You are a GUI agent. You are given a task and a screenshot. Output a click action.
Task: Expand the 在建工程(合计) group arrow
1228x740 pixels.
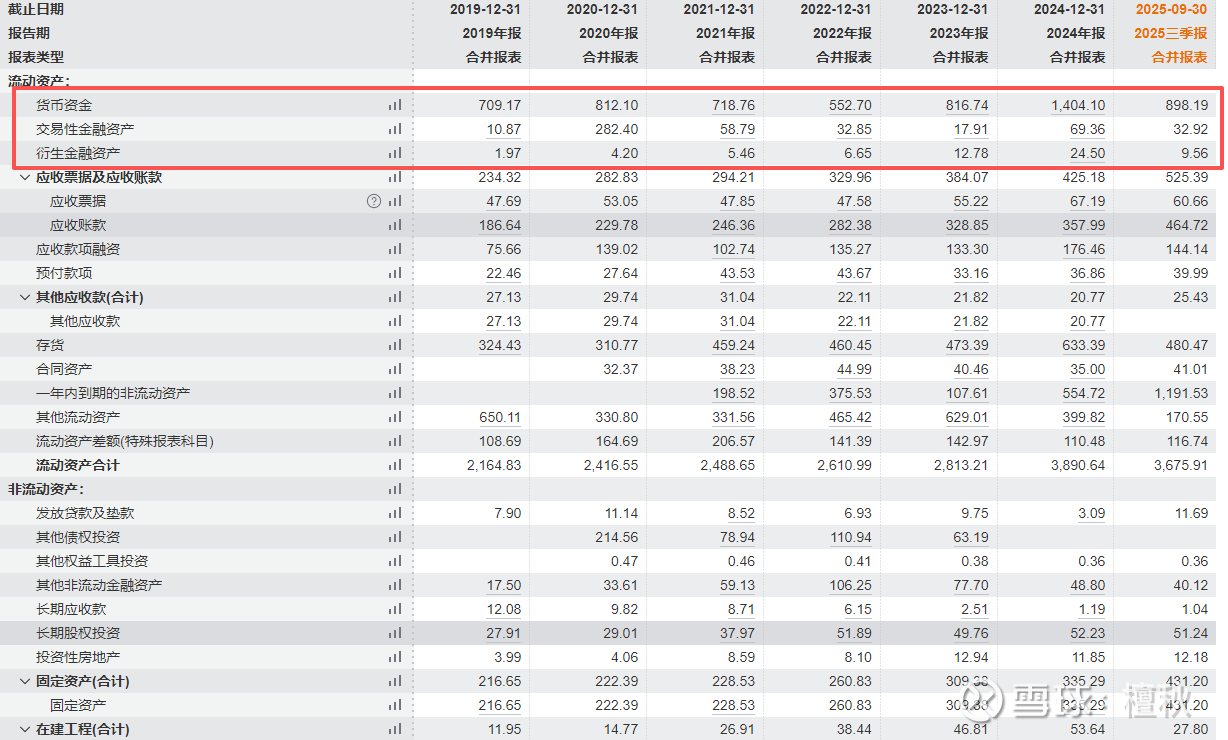(x=25, y=729)
